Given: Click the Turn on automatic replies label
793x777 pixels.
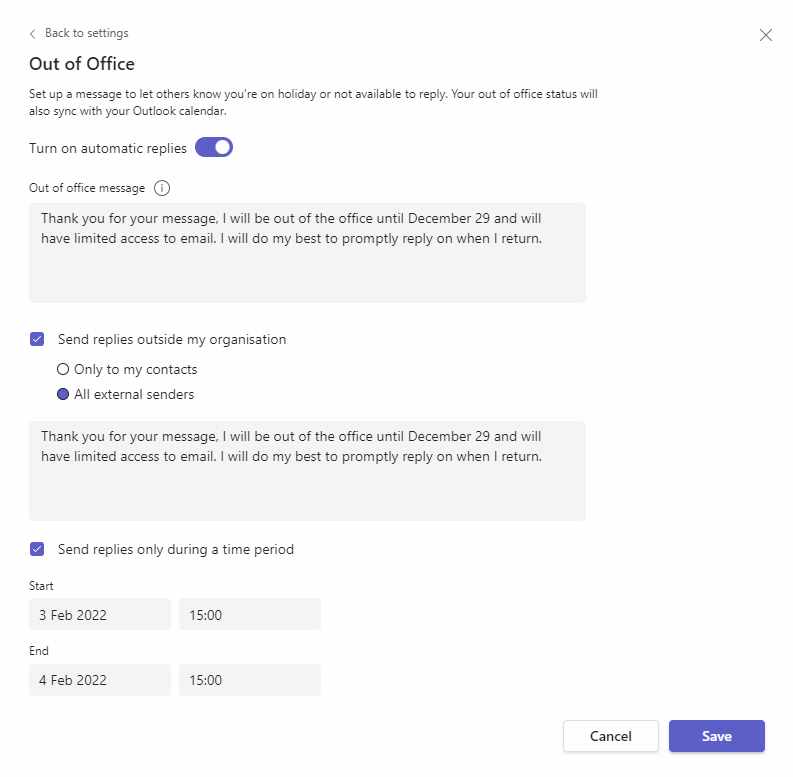Looking at the screenshot, I should (x=108, y=148).
